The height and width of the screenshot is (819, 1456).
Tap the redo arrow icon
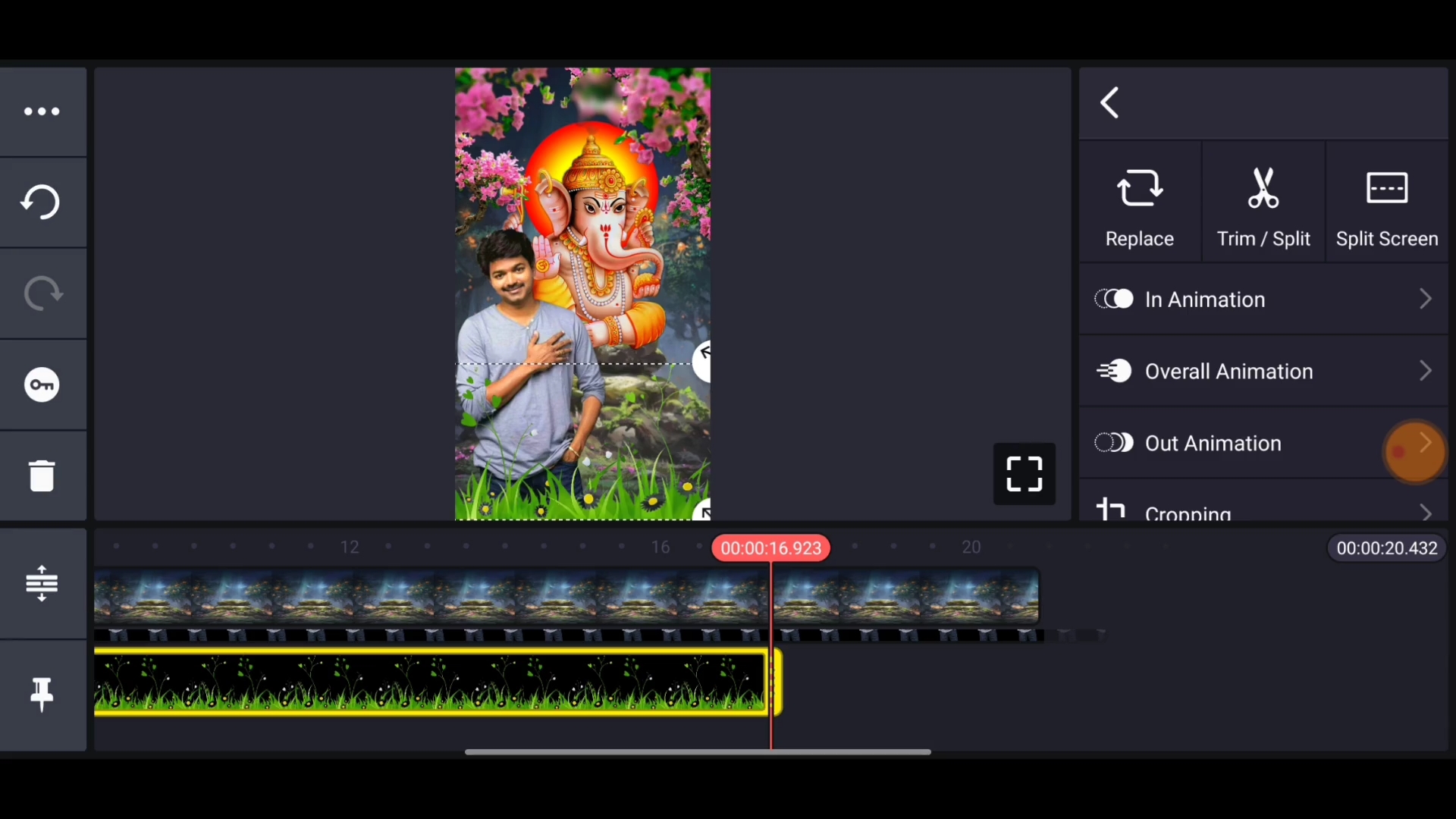point(42,293)
